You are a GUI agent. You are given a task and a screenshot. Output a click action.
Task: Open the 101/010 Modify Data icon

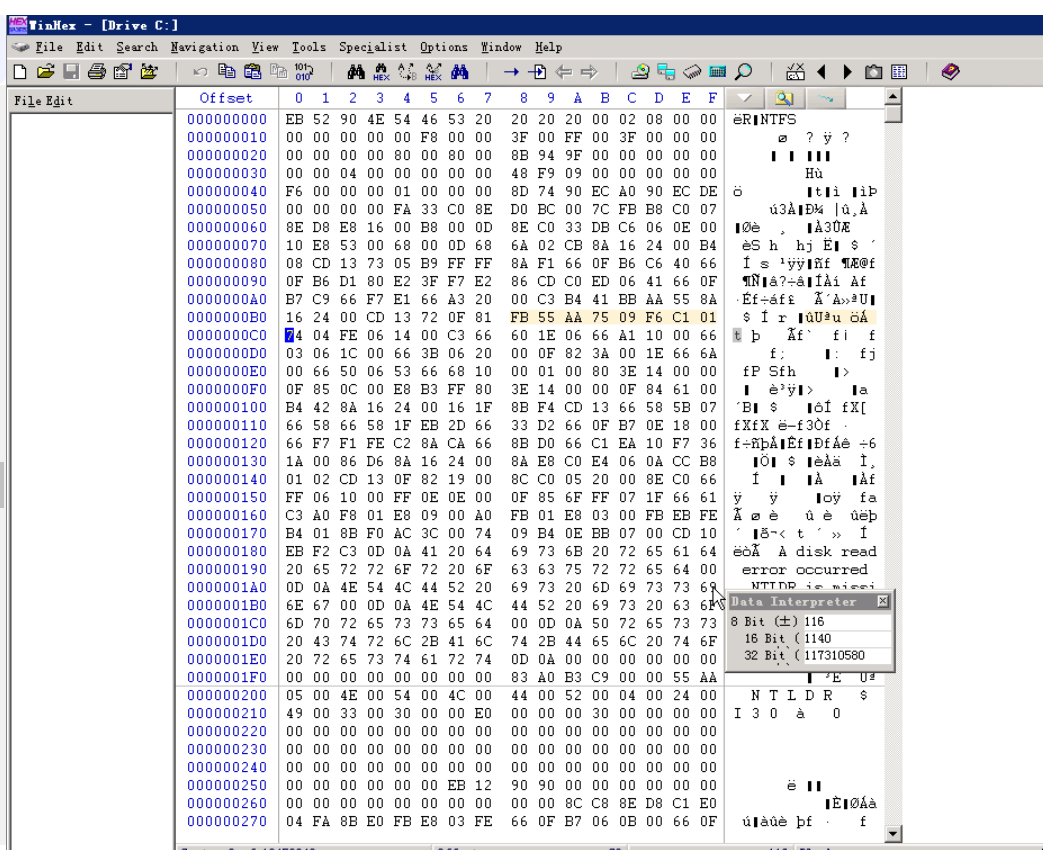pyautogui.click(x=304, y=72)
